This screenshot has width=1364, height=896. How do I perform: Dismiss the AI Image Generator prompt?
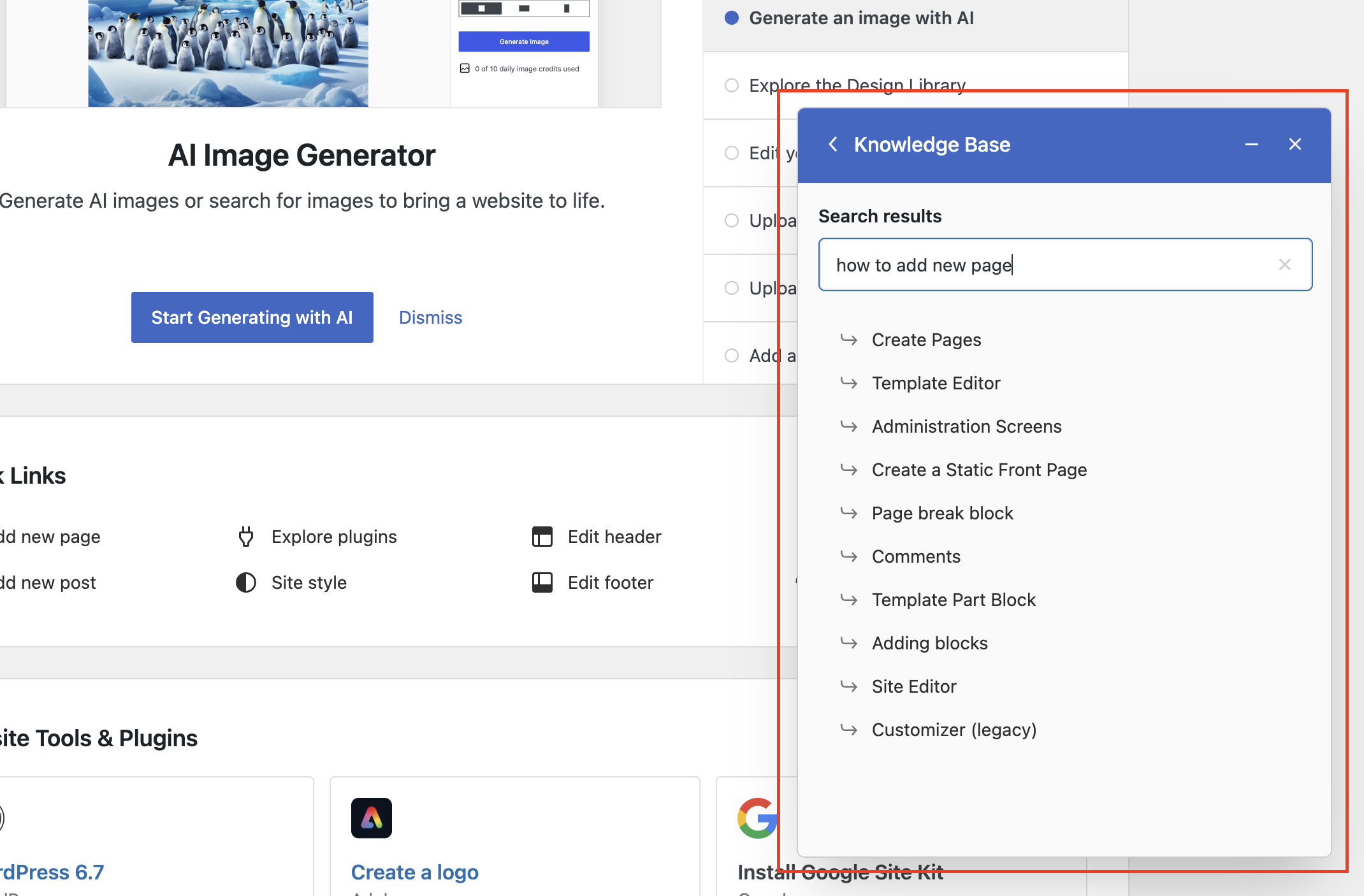click(430, 317)
